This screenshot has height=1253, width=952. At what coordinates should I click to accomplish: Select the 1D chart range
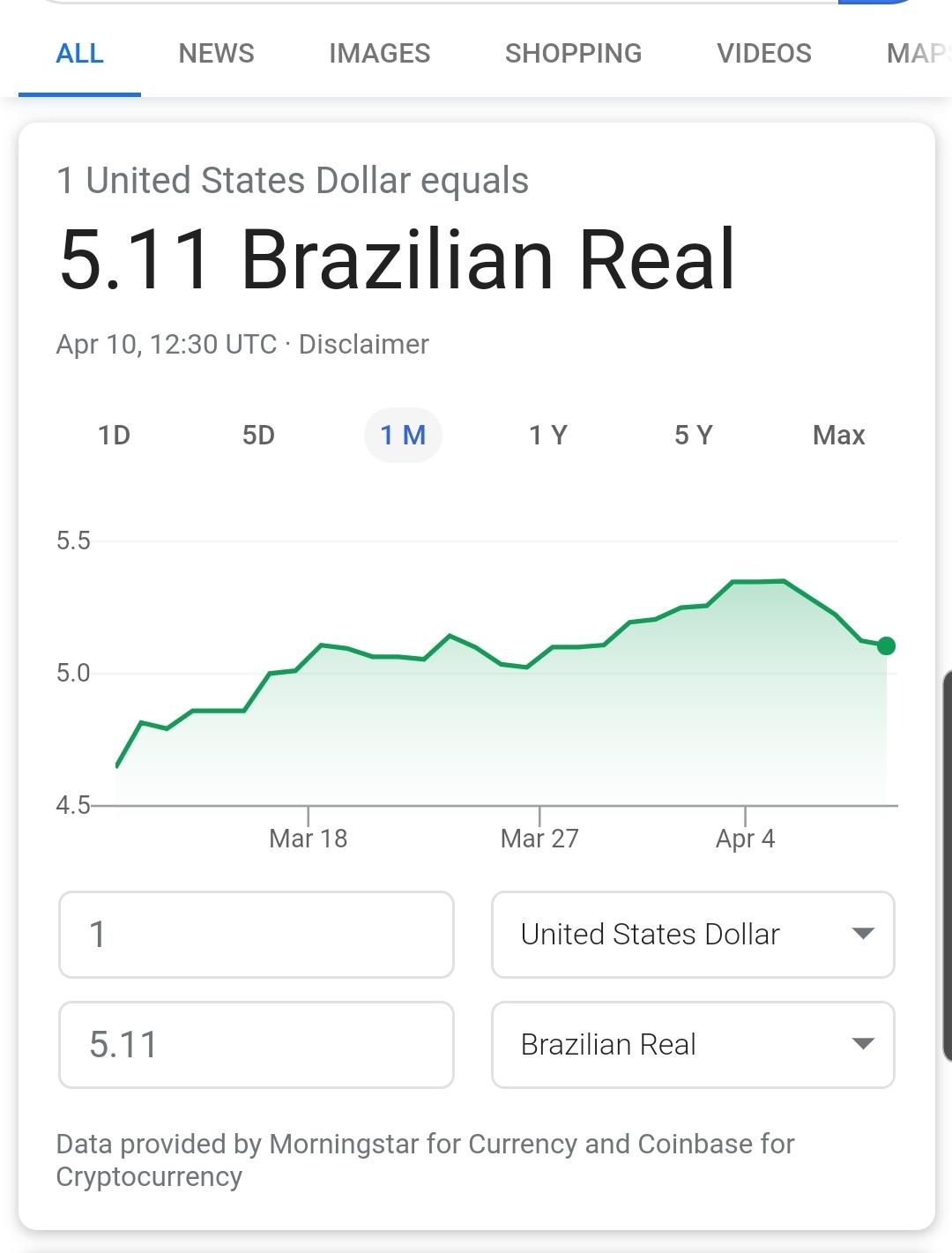(x=114, y=435)
